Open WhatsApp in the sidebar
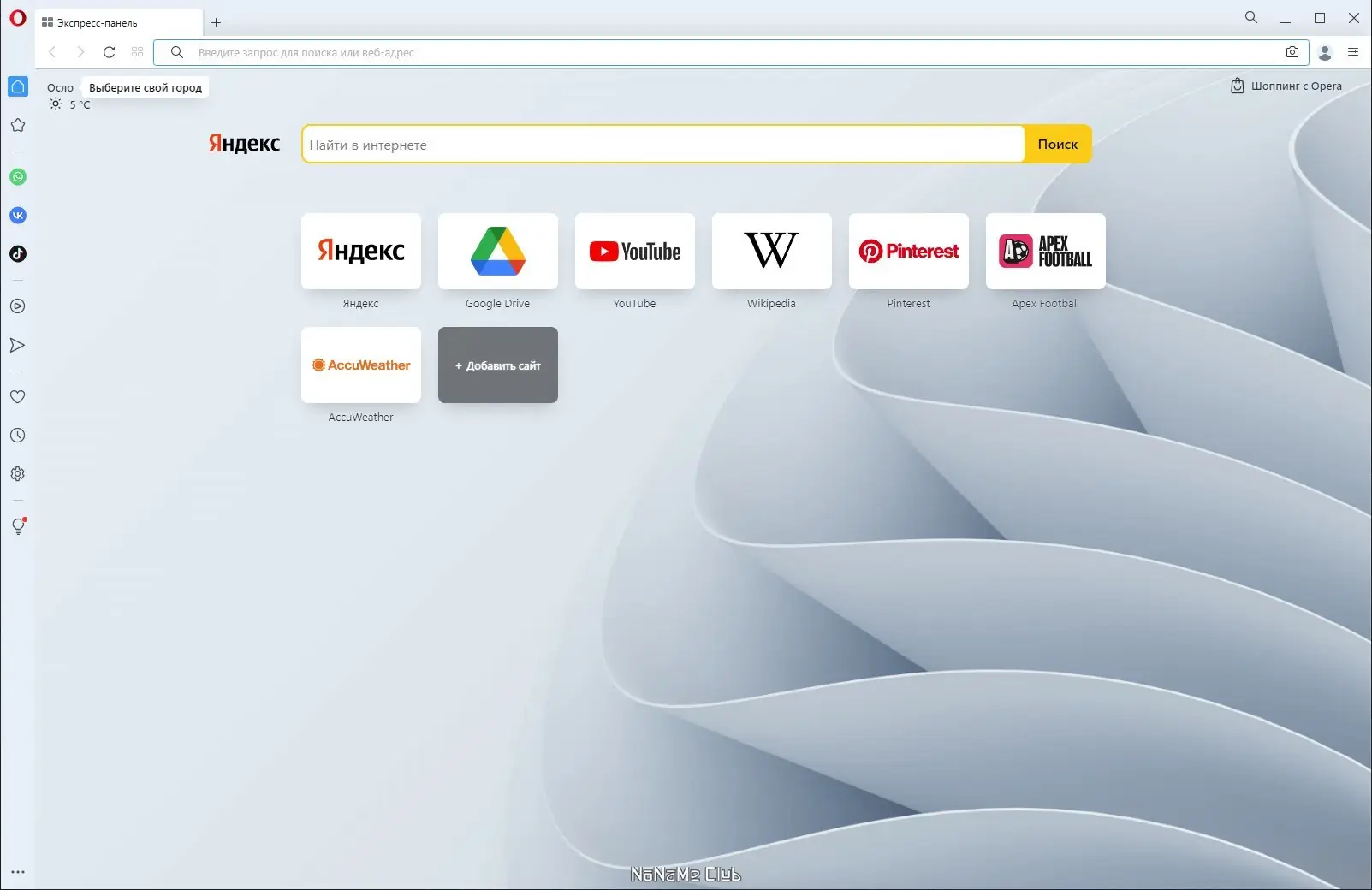Viewport: 1372px width, 890px height. [18, 177]
